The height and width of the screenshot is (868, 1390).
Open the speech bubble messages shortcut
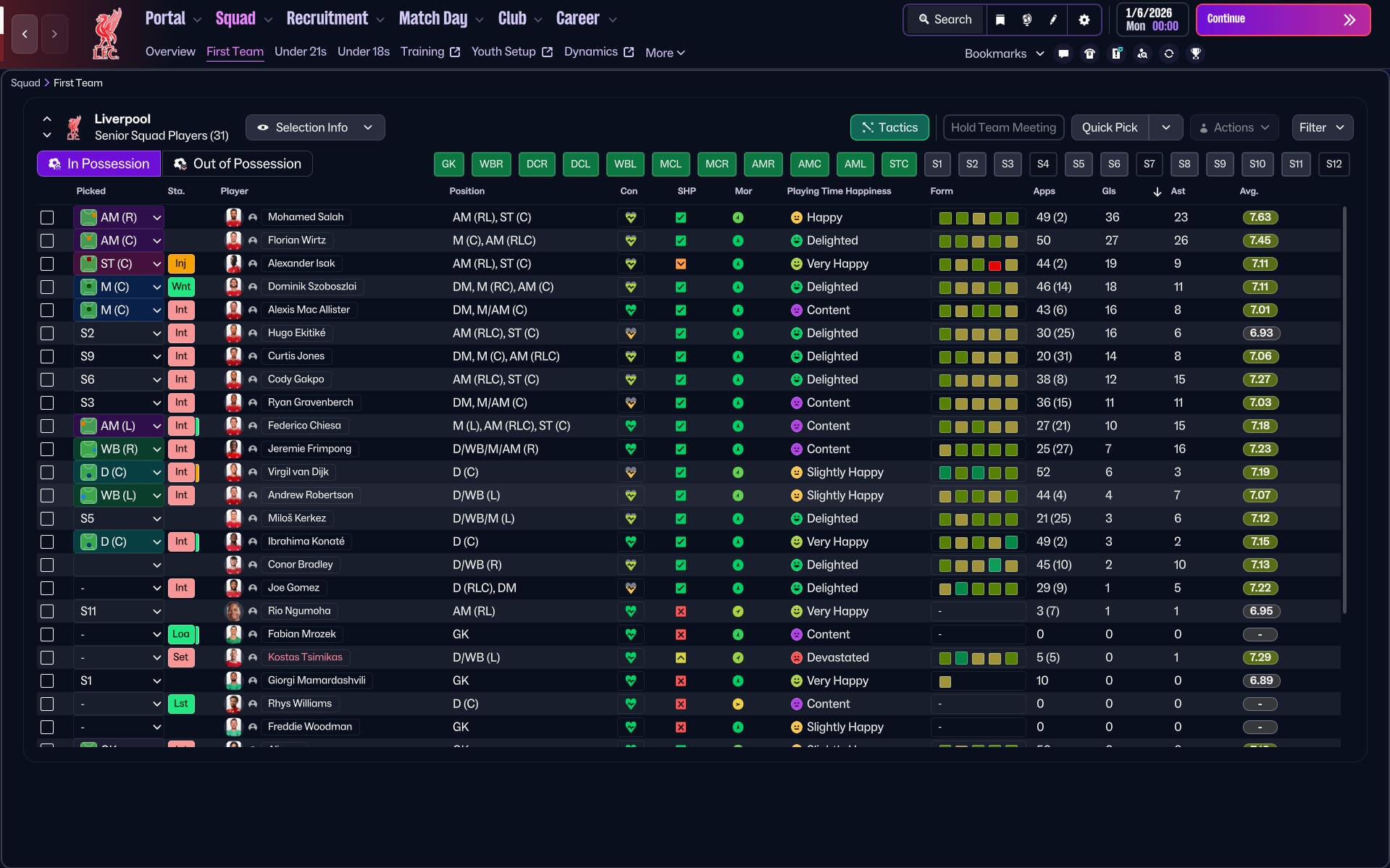(x=1063, y=54)
